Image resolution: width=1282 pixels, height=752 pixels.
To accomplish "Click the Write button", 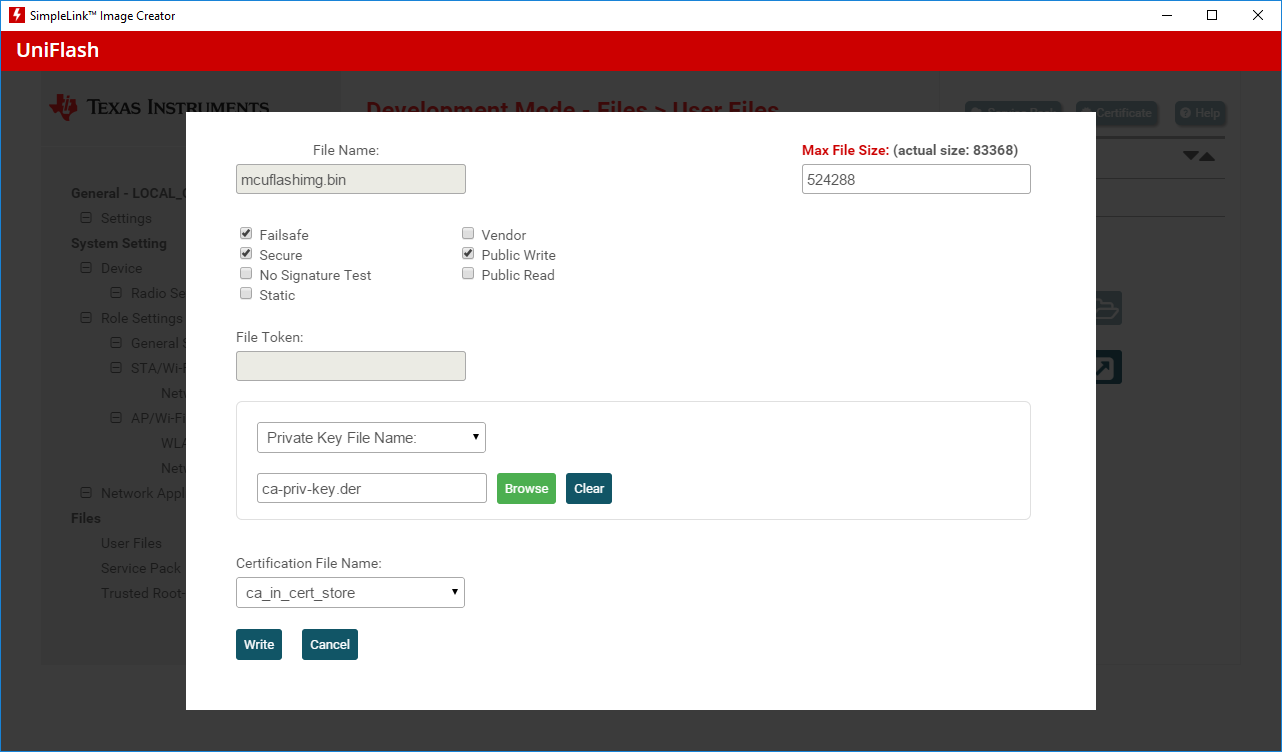I will pos(259,644).
